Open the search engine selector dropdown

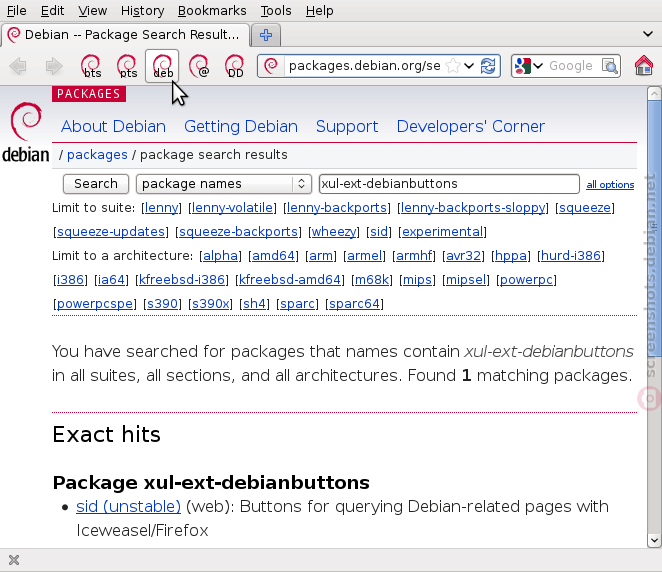[528, 66]
